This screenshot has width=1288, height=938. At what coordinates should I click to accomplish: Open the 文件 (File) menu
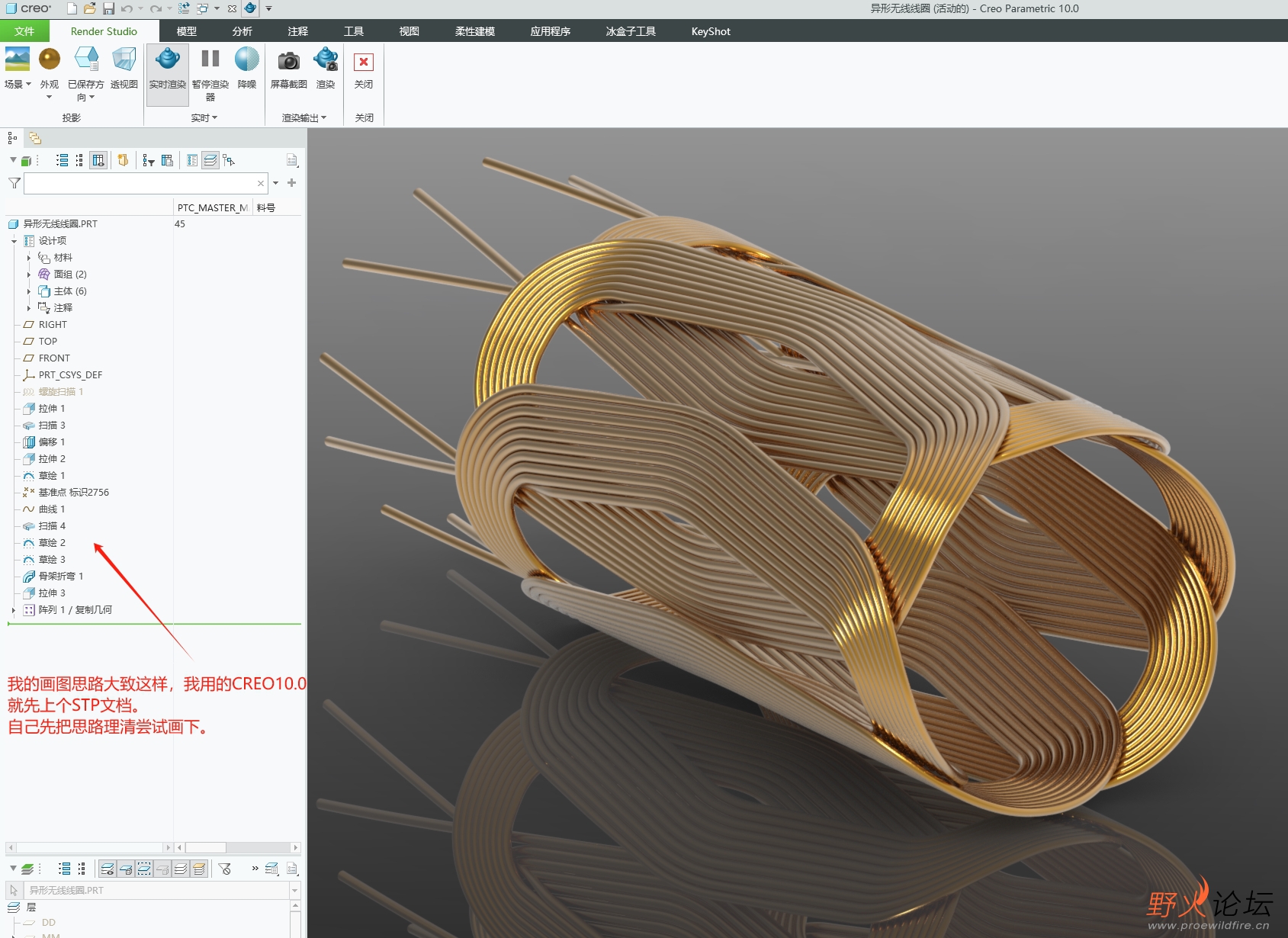[24, 31]
